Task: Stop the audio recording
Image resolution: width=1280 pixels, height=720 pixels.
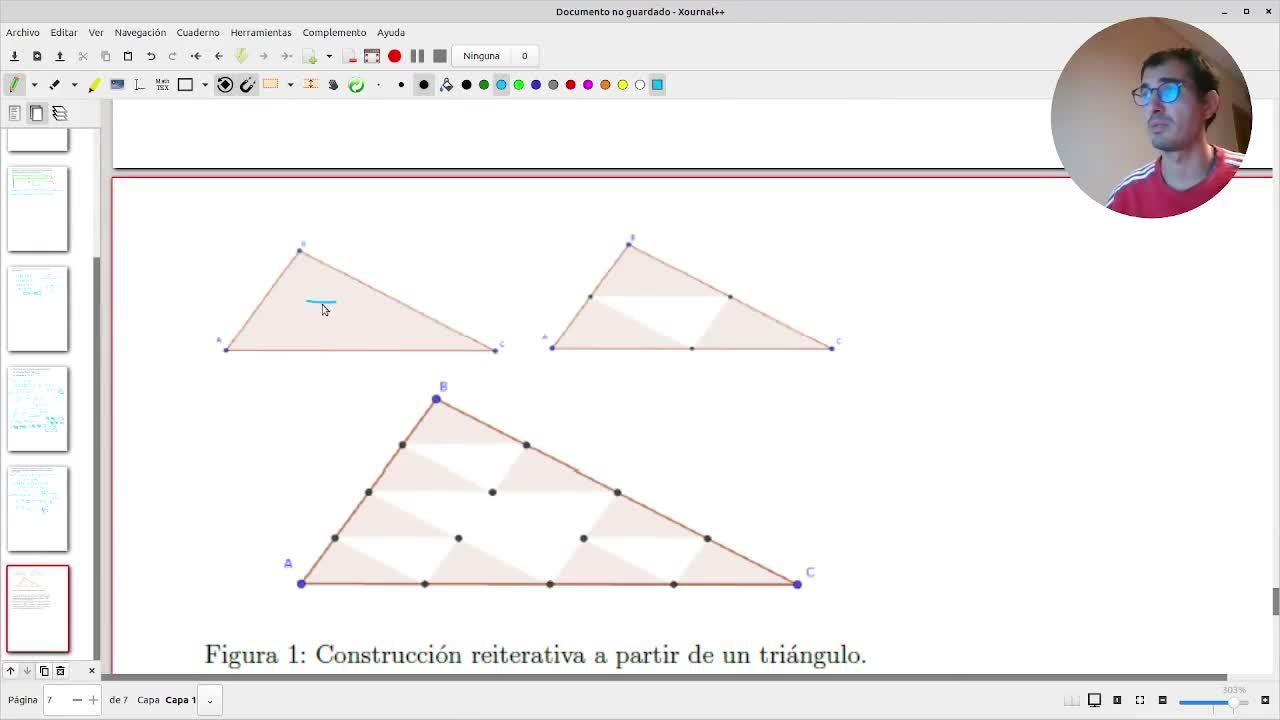Action: coord(439,56)
